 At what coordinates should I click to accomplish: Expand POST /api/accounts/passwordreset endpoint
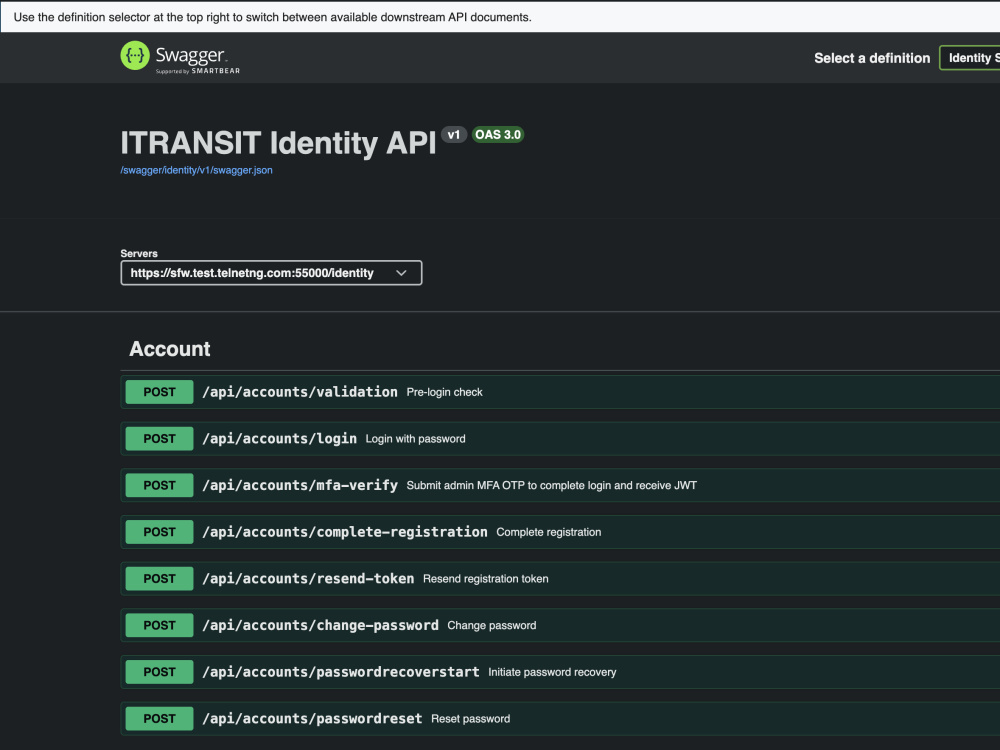coord(560,719)
